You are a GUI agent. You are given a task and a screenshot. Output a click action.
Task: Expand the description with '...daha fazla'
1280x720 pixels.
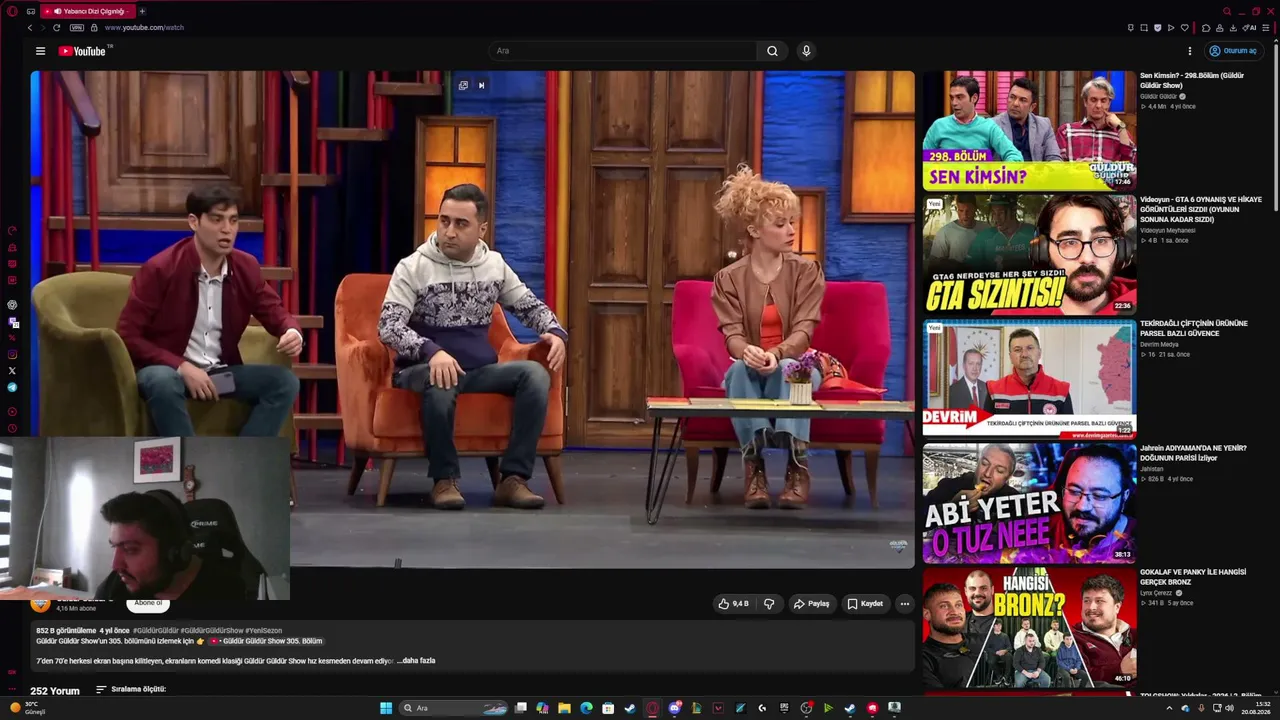click(417, 661)
